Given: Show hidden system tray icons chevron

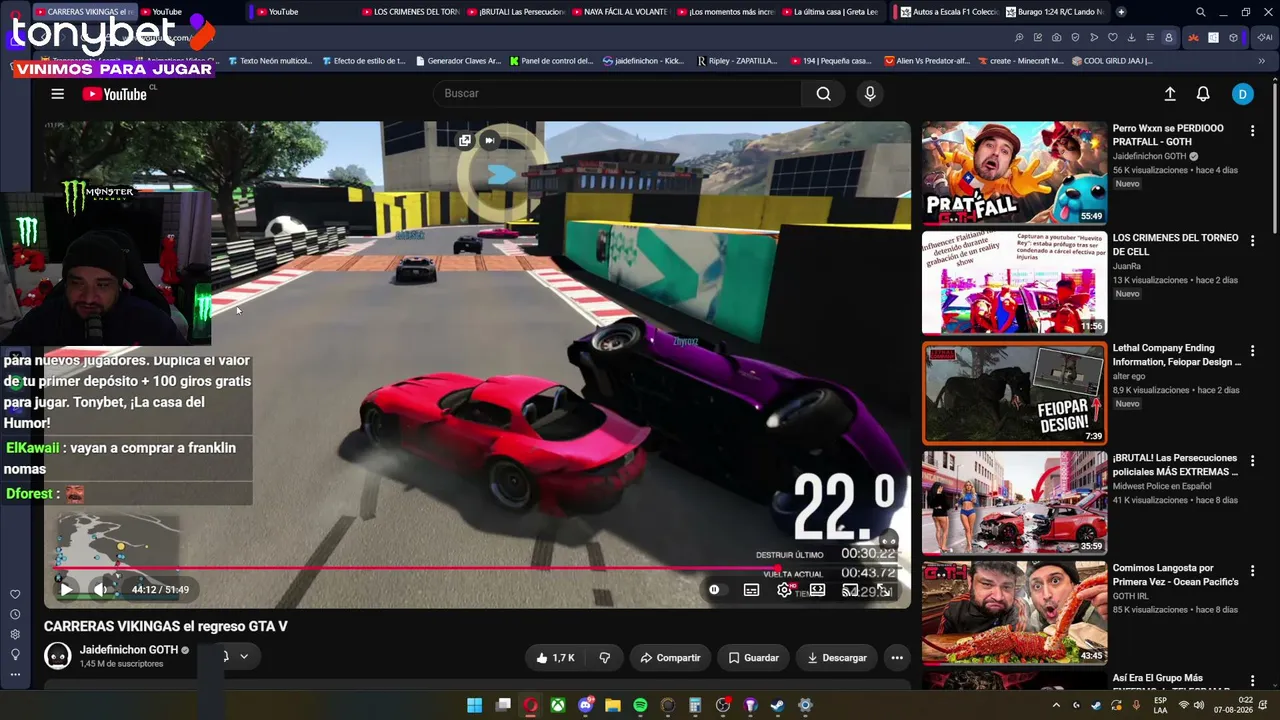Looking at the screenshot, I should point(1058,705).
